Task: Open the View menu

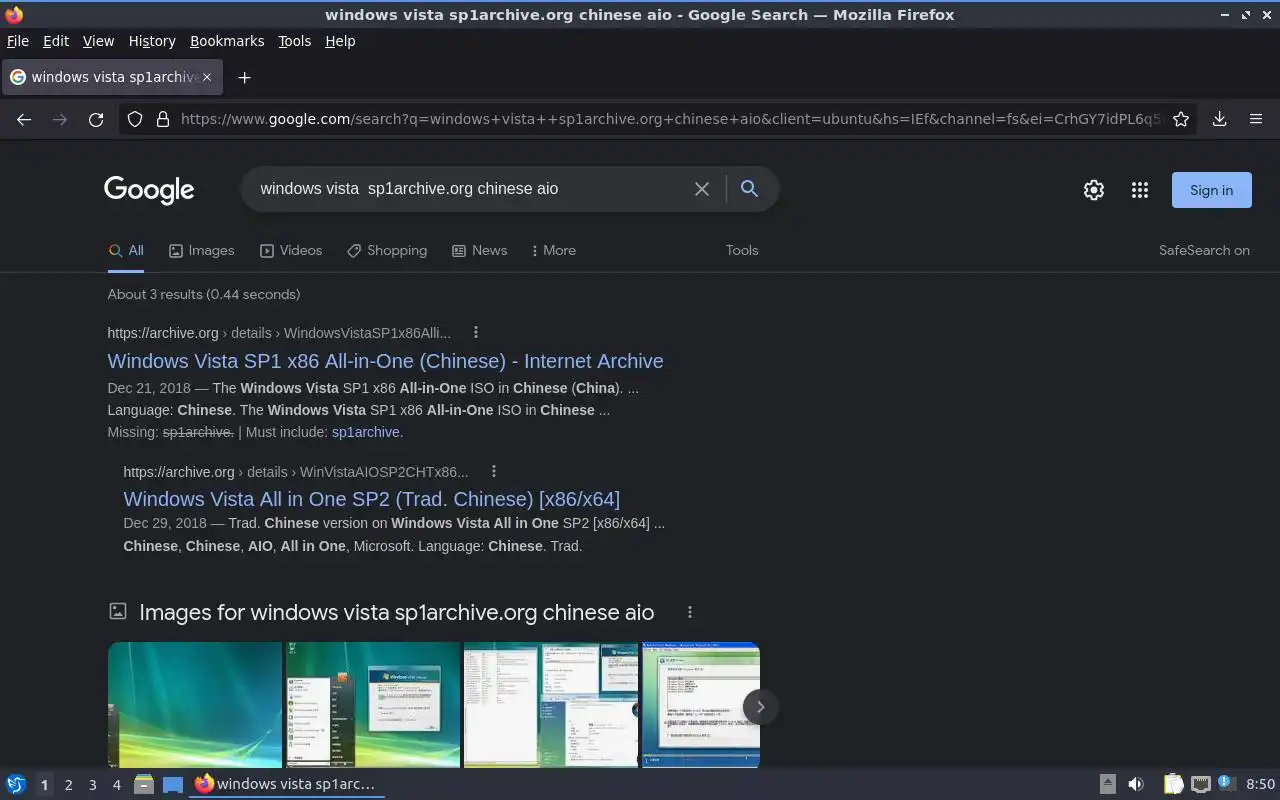Action: [98, 41]
